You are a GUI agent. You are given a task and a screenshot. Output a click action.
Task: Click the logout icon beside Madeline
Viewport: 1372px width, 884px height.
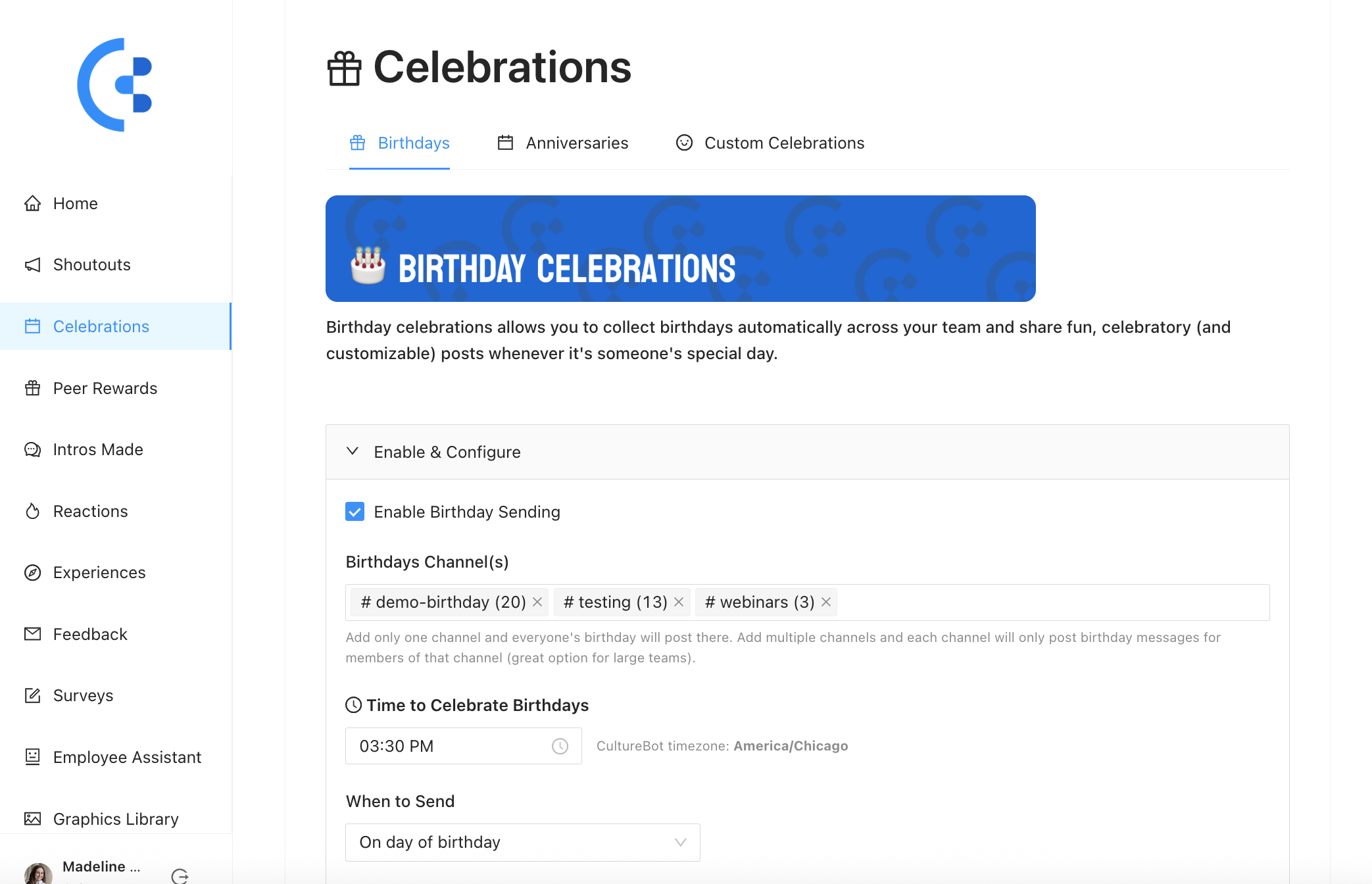(180, 875)
